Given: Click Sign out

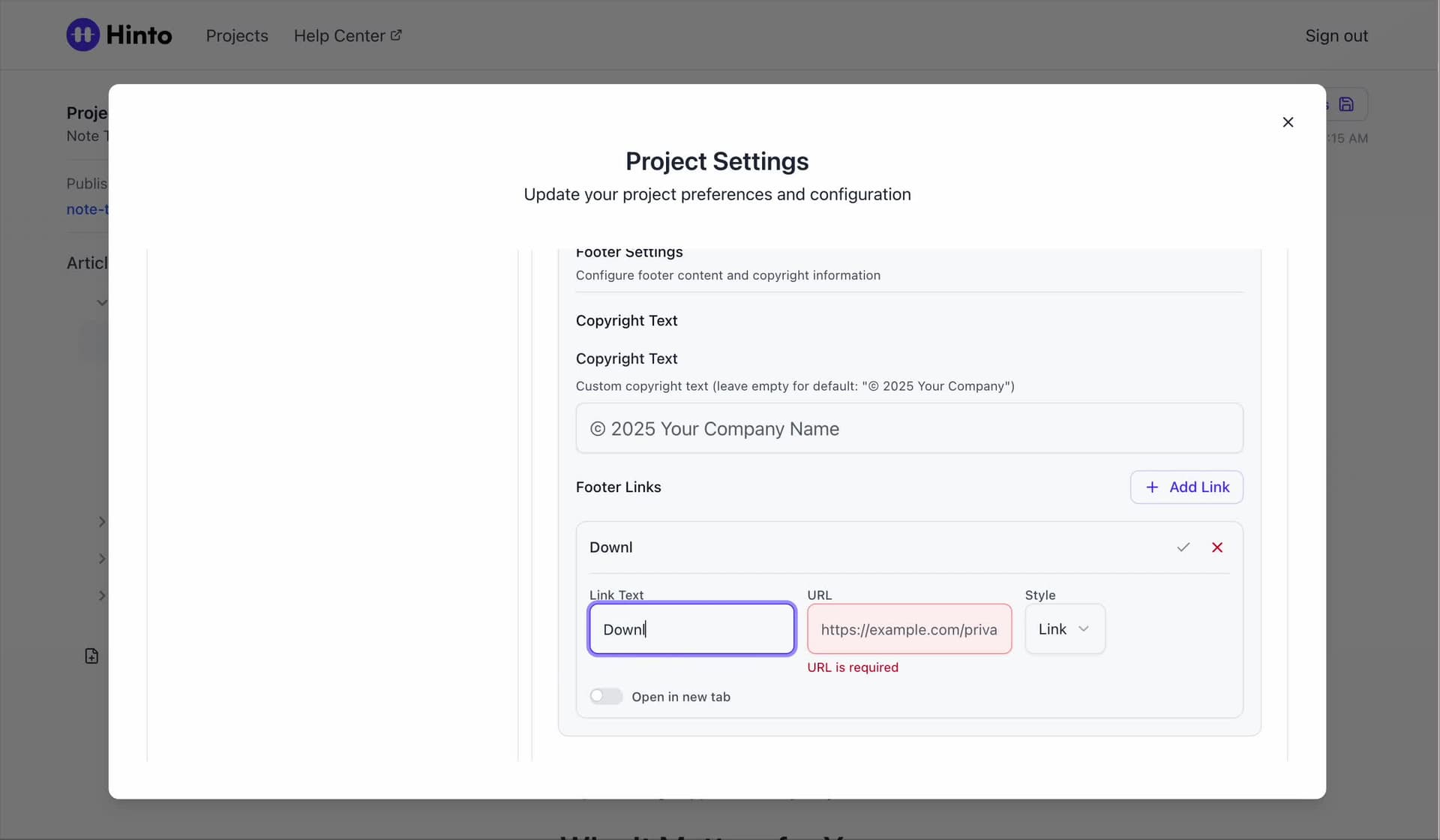Looking at the screenshot, I should [x=1336, y=36].
